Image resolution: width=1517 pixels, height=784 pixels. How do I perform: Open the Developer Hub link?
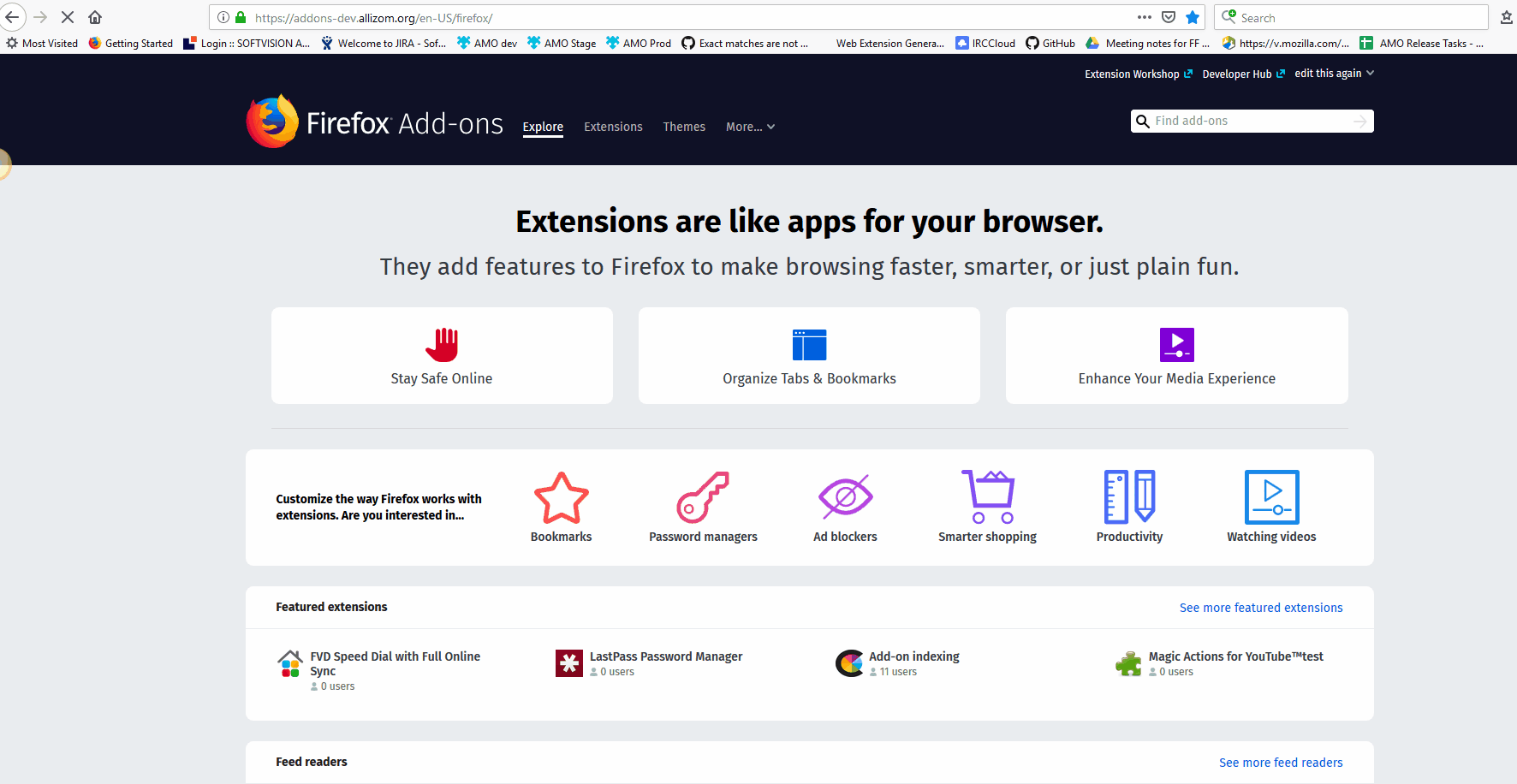coord(1244,74)
